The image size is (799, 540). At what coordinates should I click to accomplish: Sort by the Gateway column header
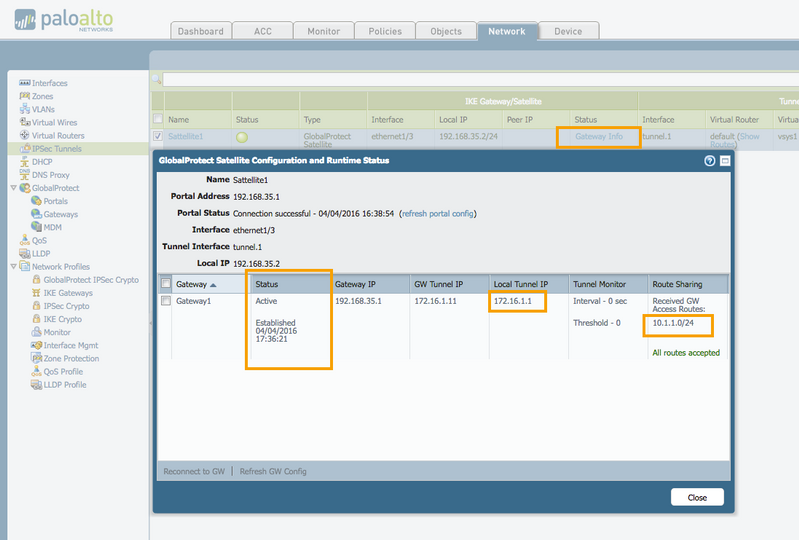click(x=195, y=284)
